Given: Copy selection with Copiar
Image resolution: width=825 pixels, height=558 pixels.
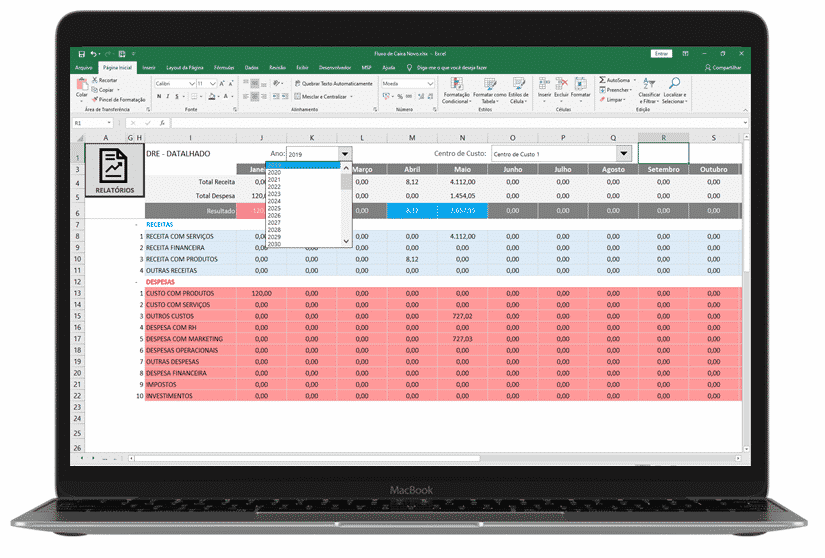Looking at the screenshot, I should 103,89.
